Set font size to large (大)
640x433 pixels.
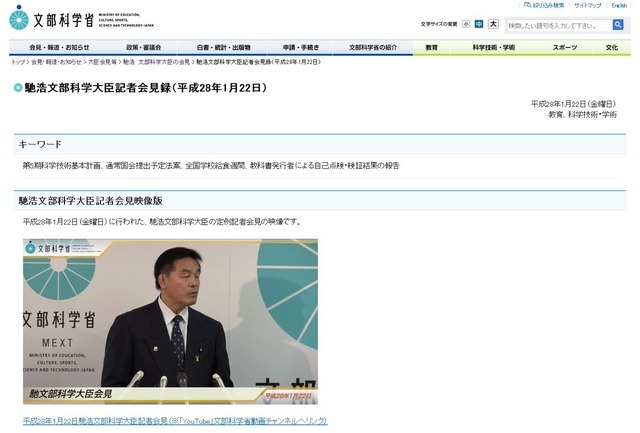[493, 24]
